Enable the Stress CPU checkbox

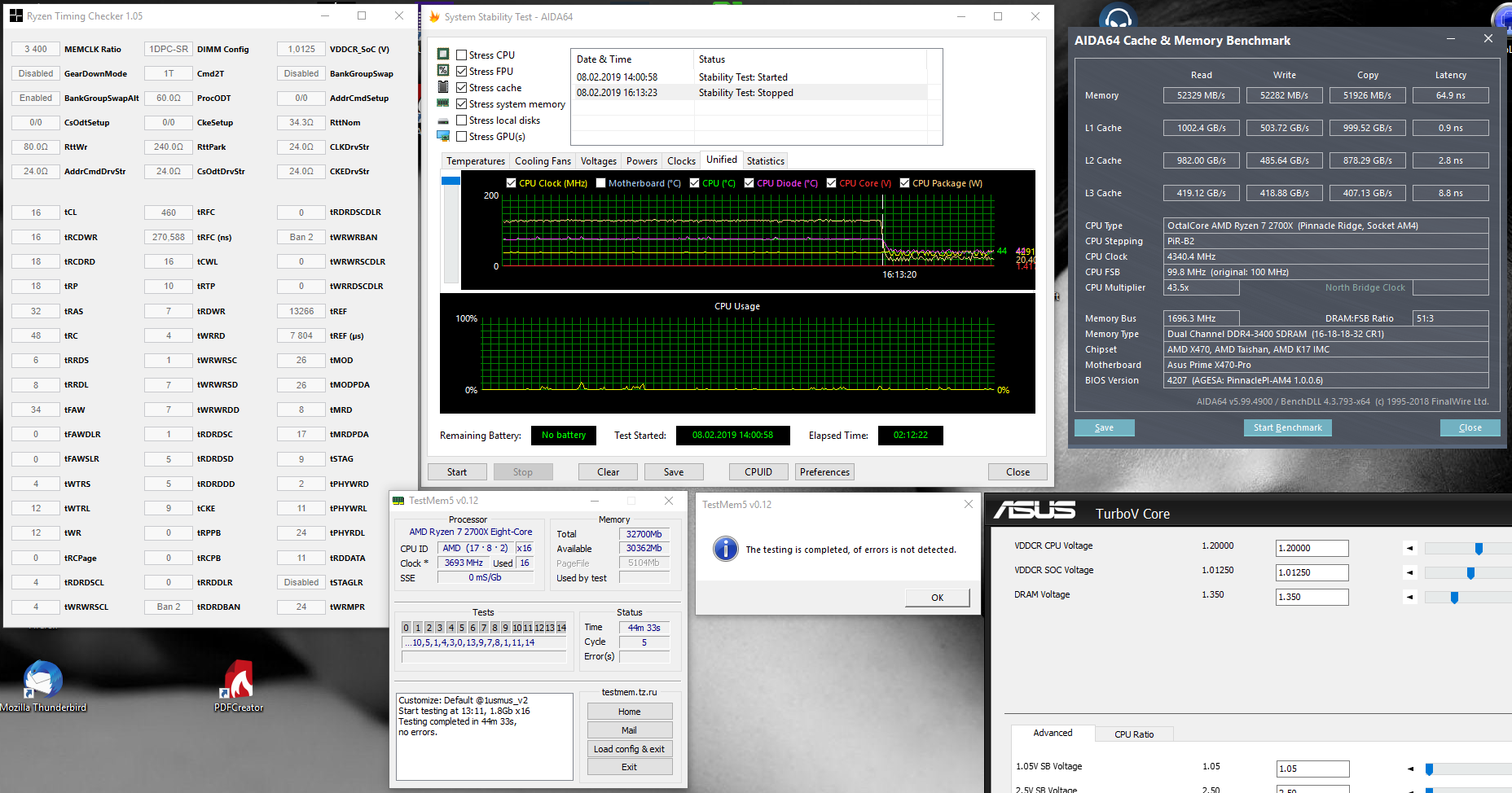pyautogui.click(x=462, y=55)
